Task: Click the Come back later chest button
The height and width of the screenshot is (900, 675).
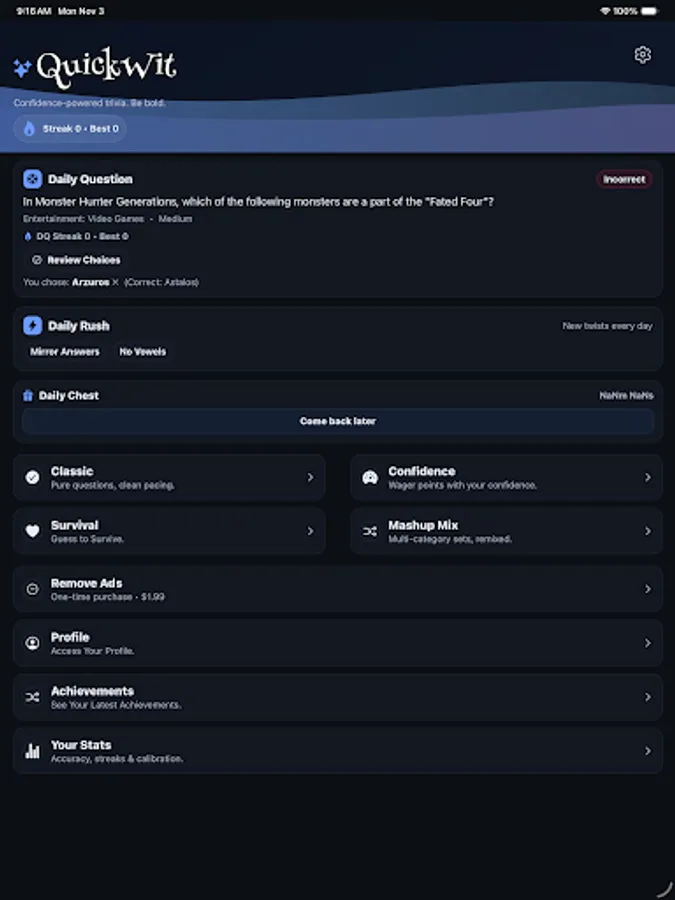Action: click(x=338, y=421)
